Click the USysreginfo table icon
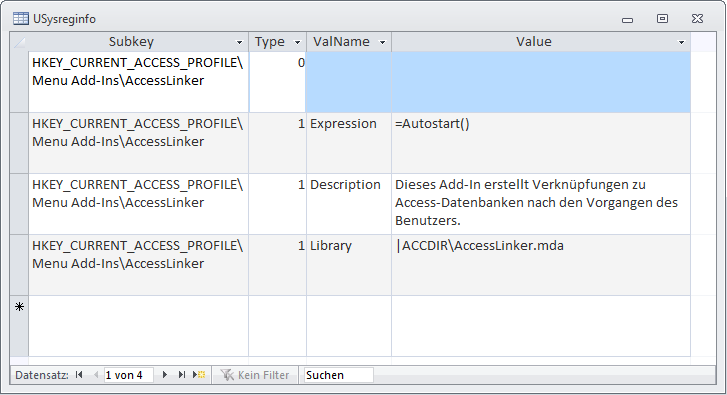727x395 pixels. click(21, 19)
